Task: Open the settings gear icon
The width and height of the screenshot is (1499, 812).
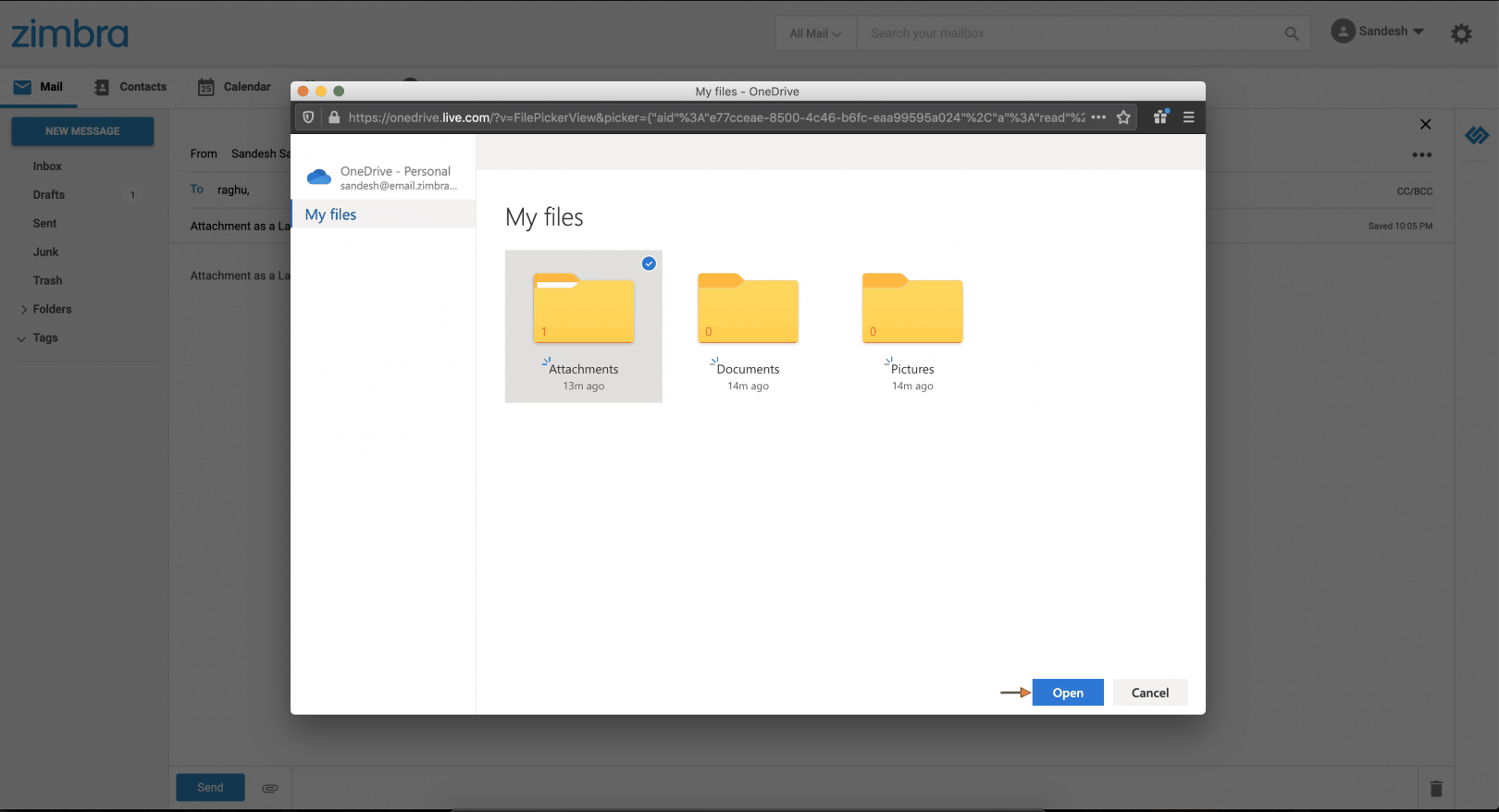Action: click(1461, 34)
